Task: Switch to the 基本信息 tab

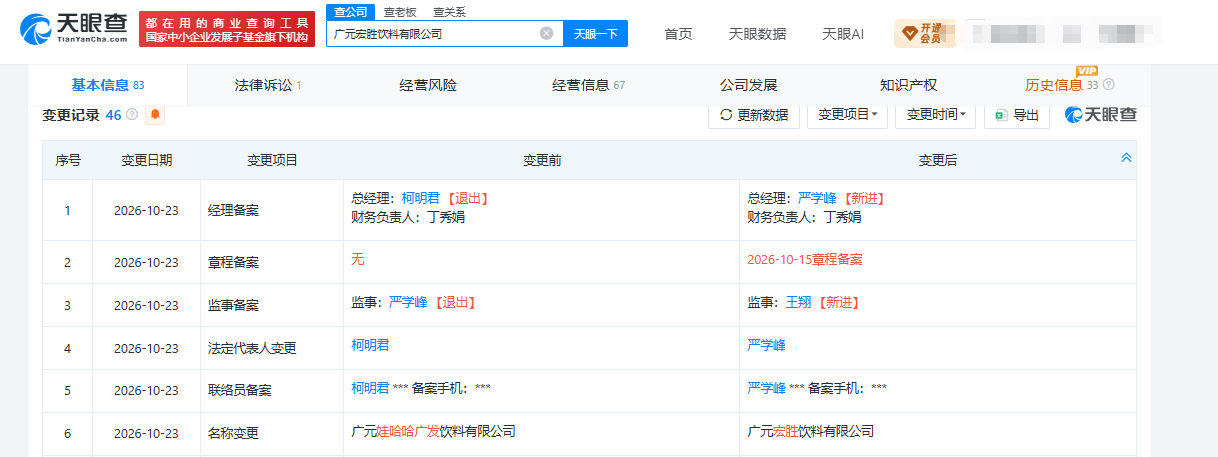Action: tap(107, 85)
